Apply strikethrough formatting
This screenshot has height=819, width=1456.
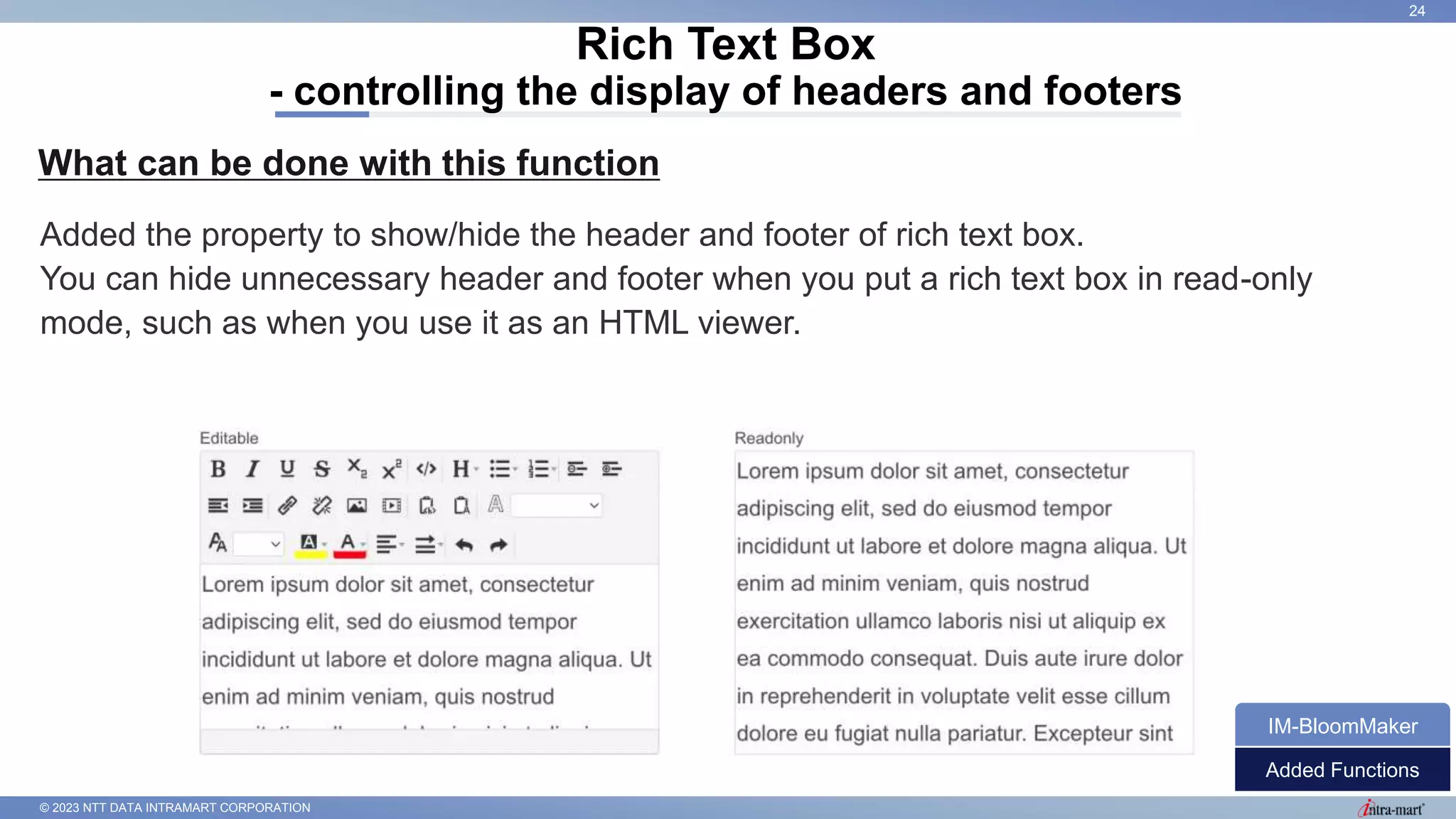[x=322, y=469]
